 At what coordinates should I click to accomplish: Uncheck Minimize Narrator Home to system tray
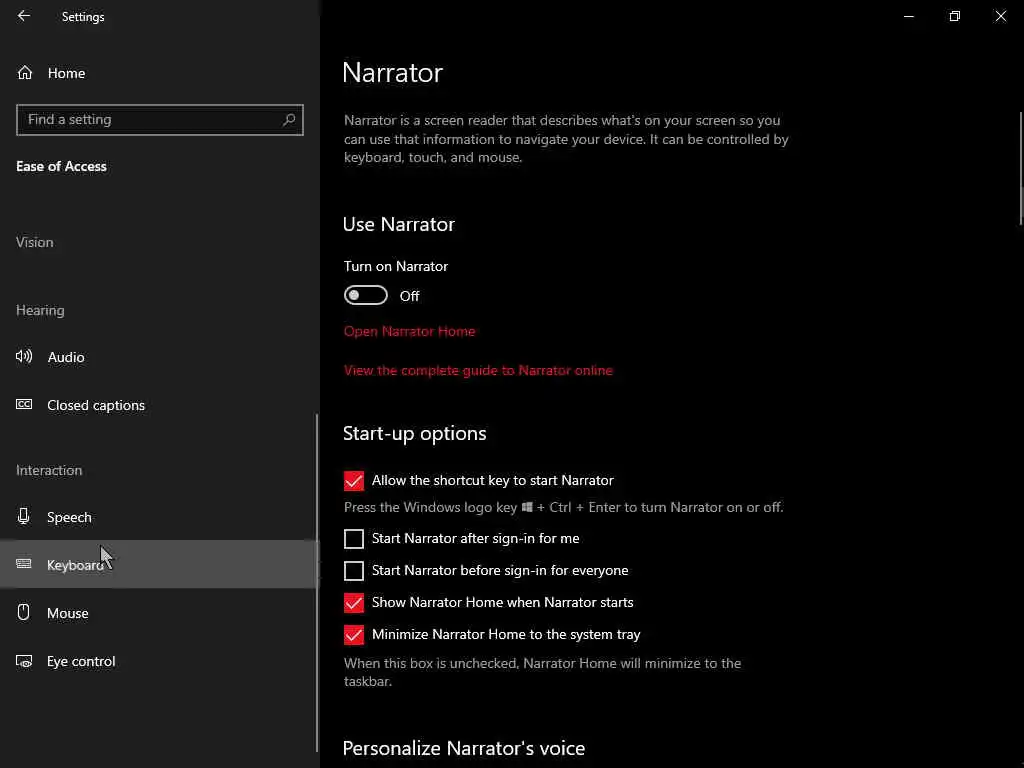coord(354,635)
